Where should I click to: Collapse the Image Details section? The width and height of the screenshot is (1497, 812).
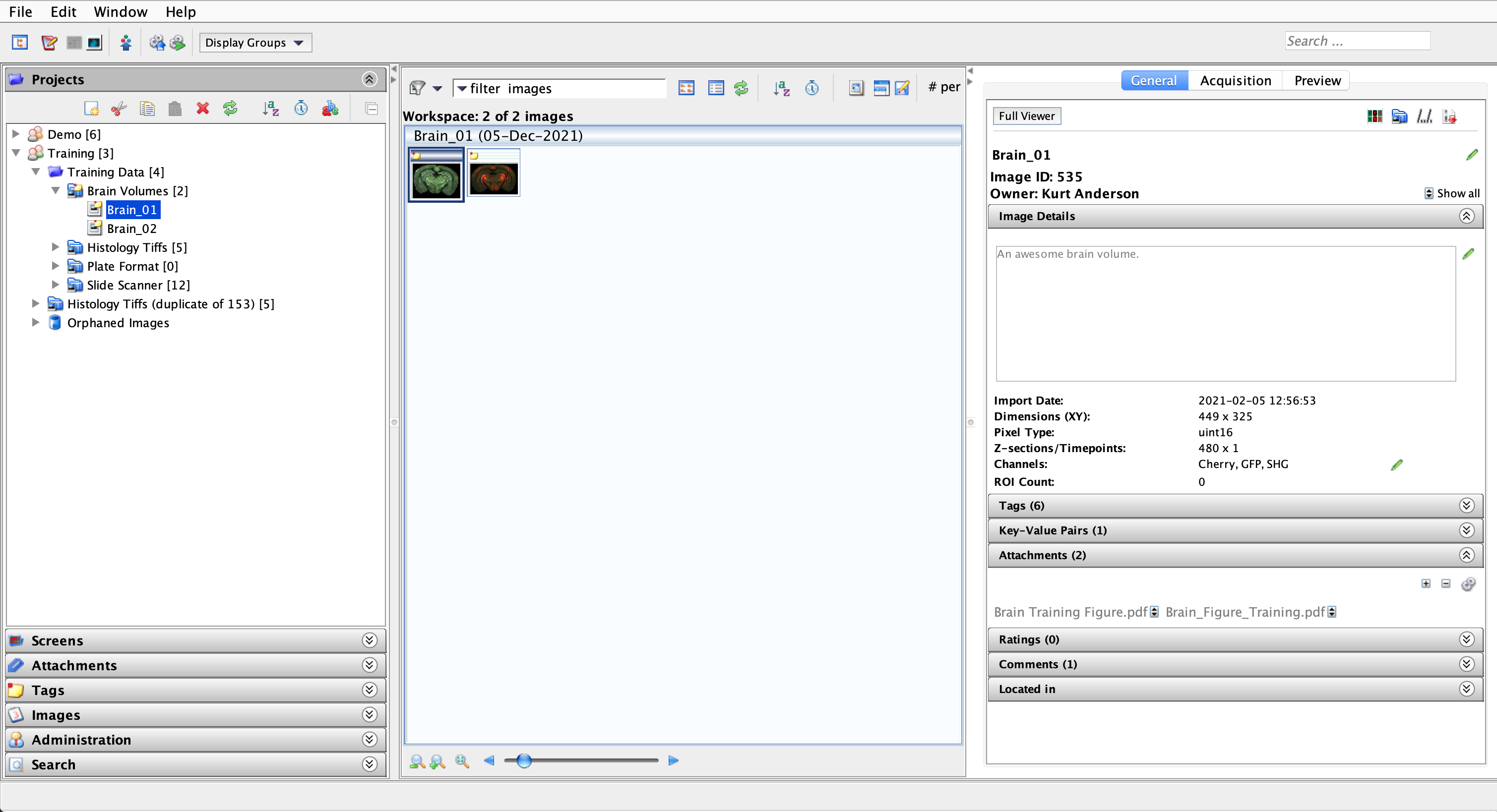[1466, 217]
